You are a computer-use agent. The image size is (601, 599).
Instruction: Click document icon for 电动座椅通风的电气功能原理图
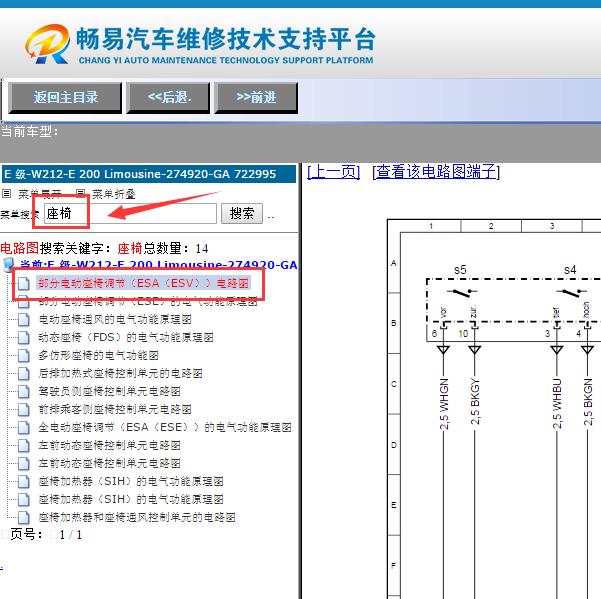pos(23,319)
